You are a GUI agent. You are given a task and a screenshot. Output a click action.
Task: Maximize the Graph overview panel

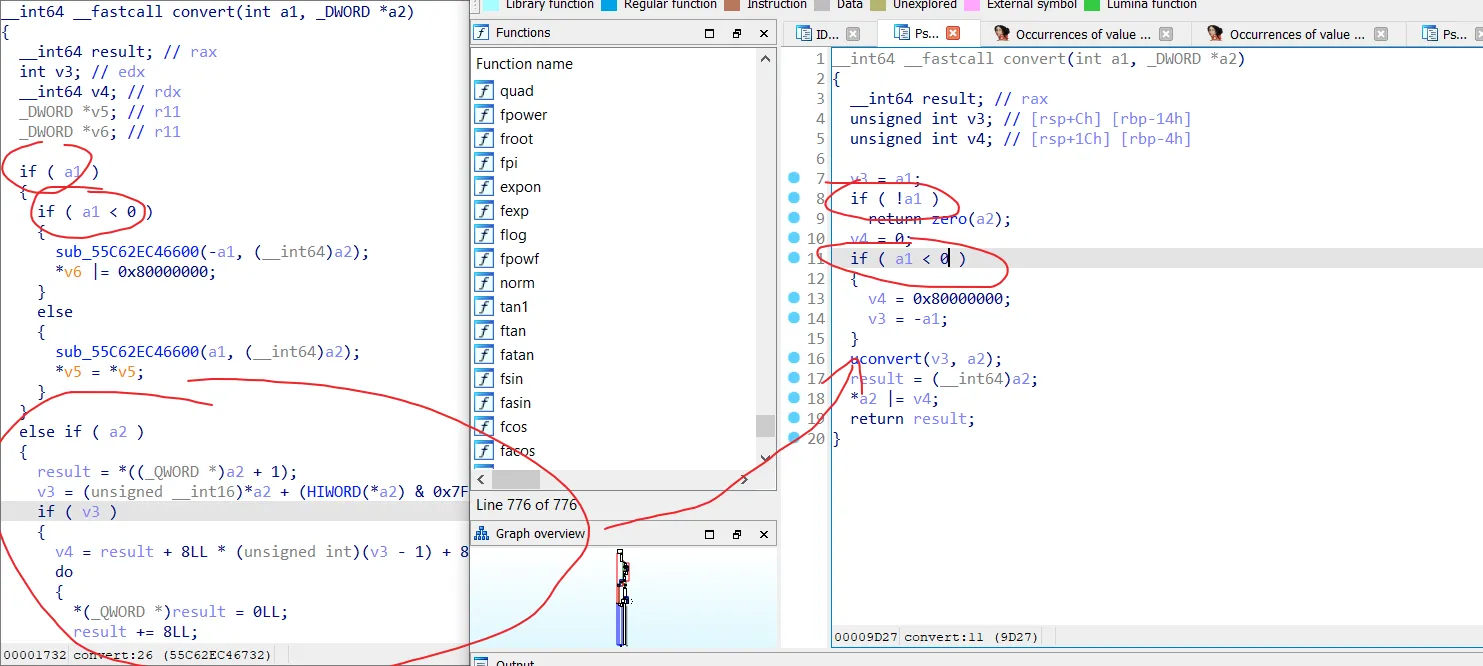pyautogui.click(x=709, y=534)
